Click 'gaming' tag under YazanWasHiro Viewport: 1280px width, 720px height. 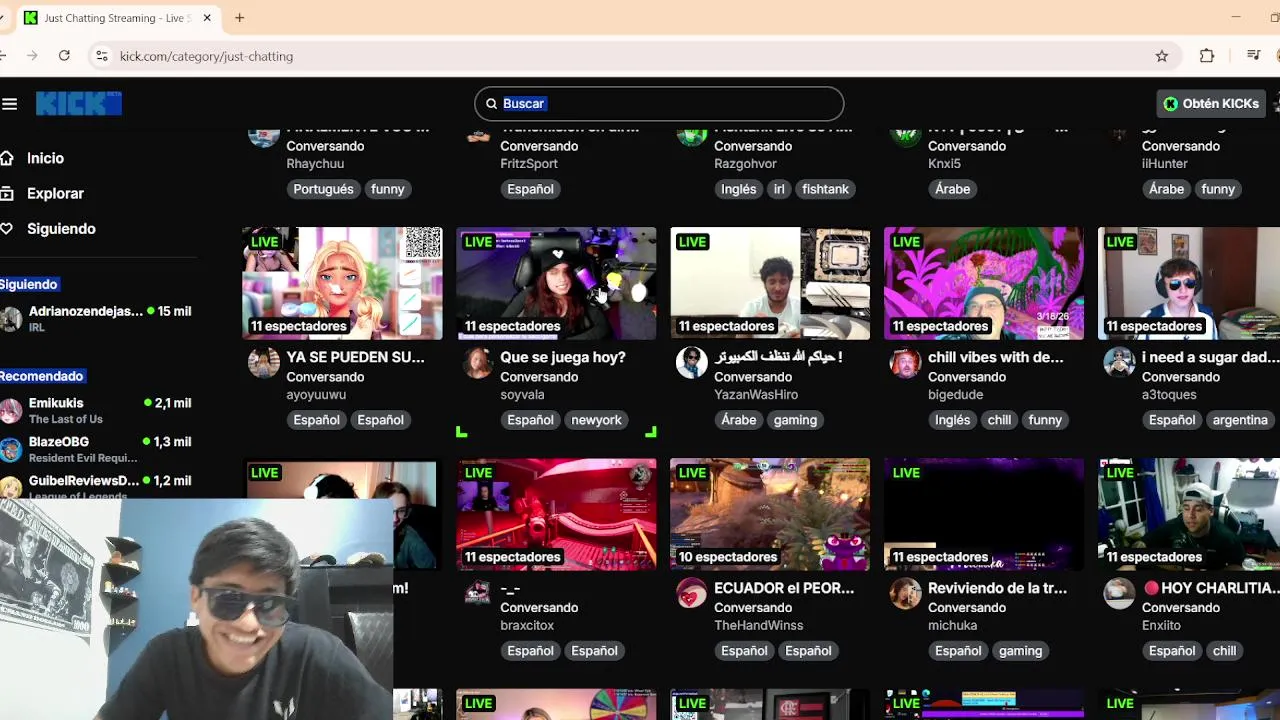(x=795, y=420)
